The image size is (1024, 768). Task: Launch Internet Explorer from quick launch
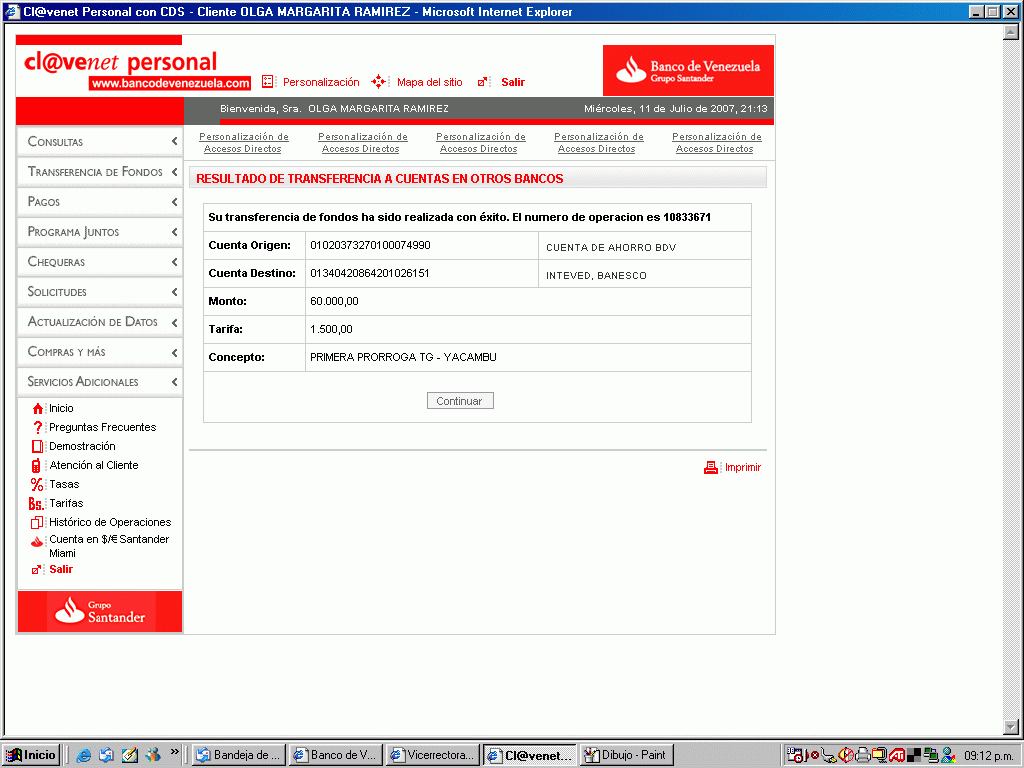[84, 756]
